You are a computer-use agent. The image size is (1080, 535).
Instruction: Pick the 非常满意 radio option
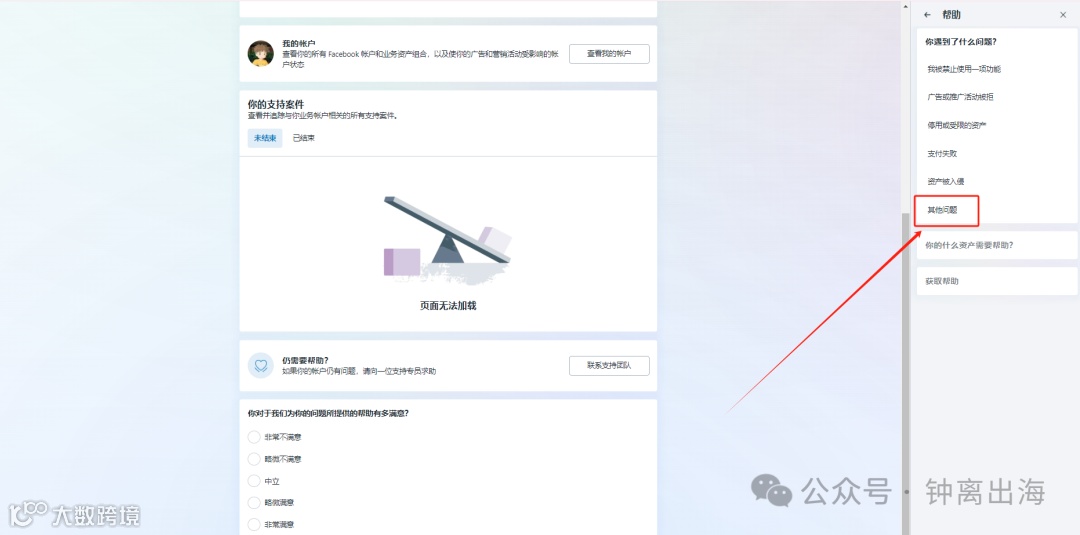(253, 524)
